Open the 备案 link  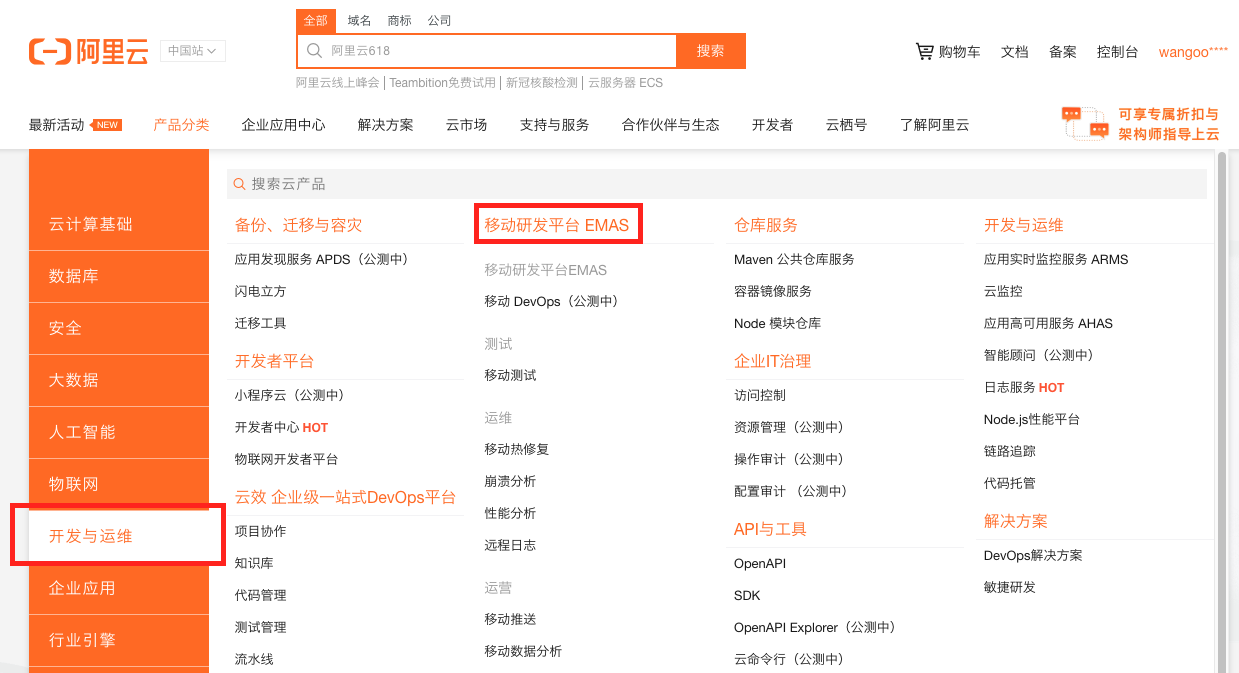[1062, 51]
